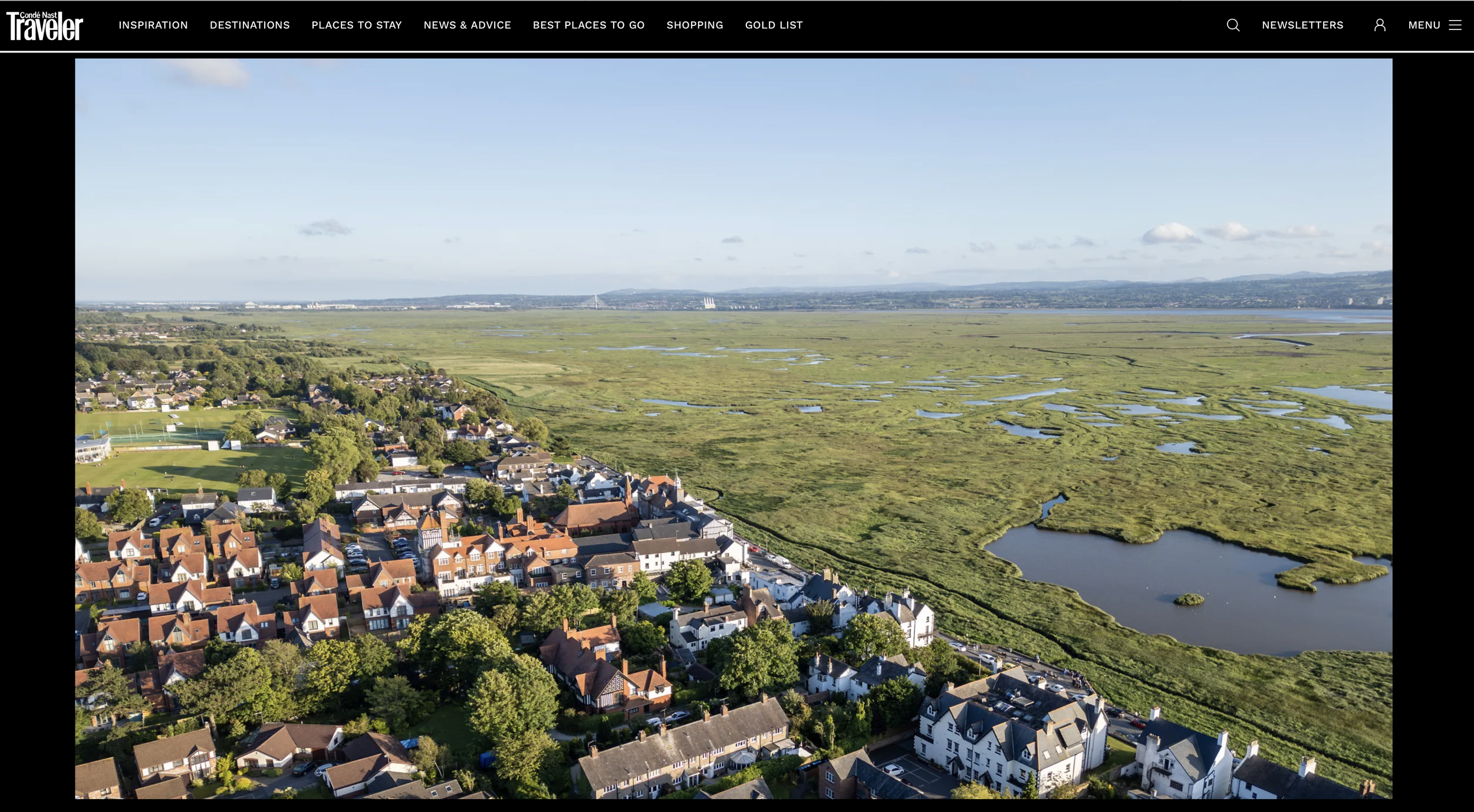Click the Newsletters link
Viewport: 1474px width, 812px height.
(1302, 25)
